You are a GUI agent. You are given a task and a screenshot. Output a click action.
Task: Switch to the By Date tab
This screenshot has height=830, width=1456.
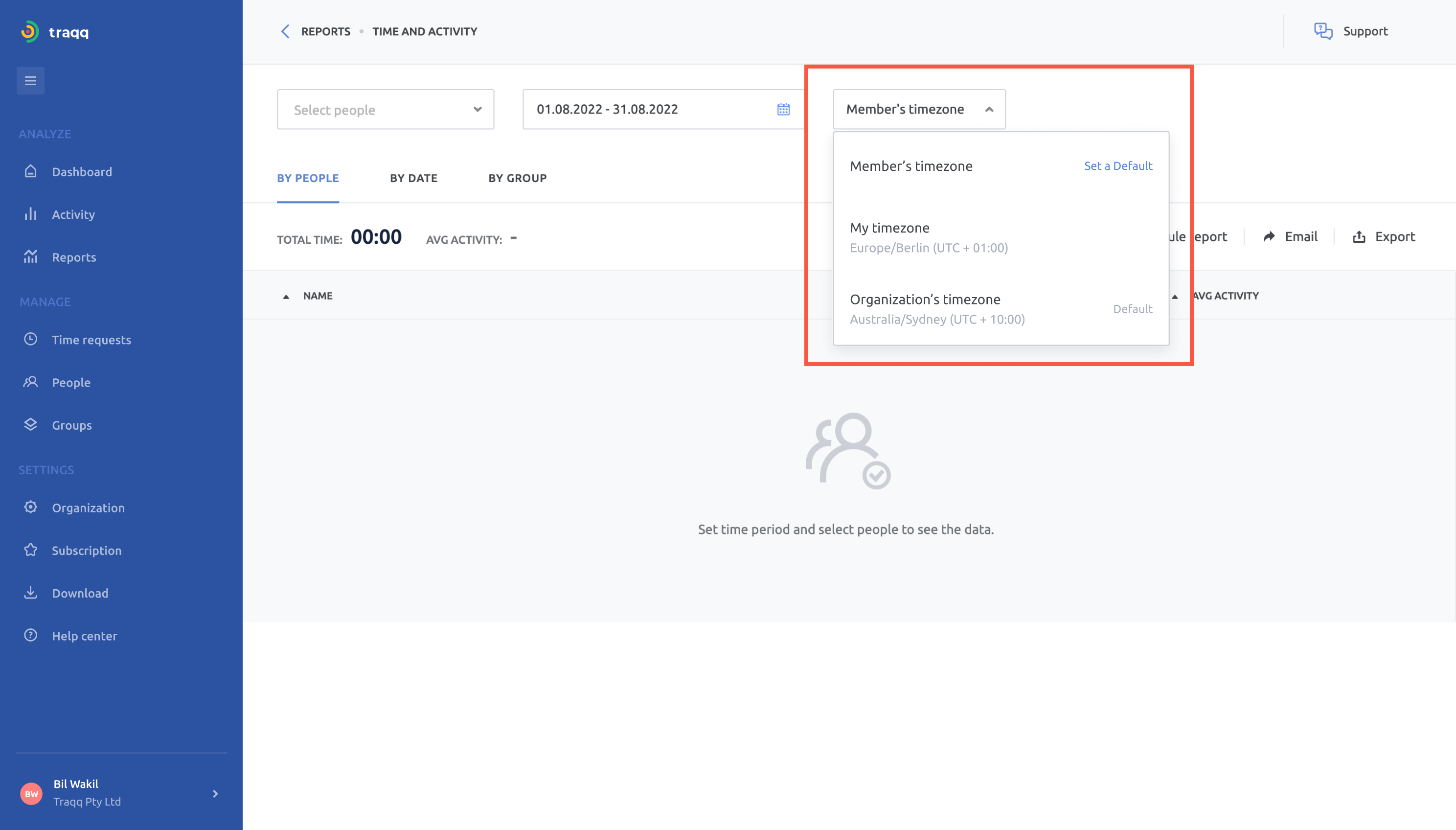point(414,178)
